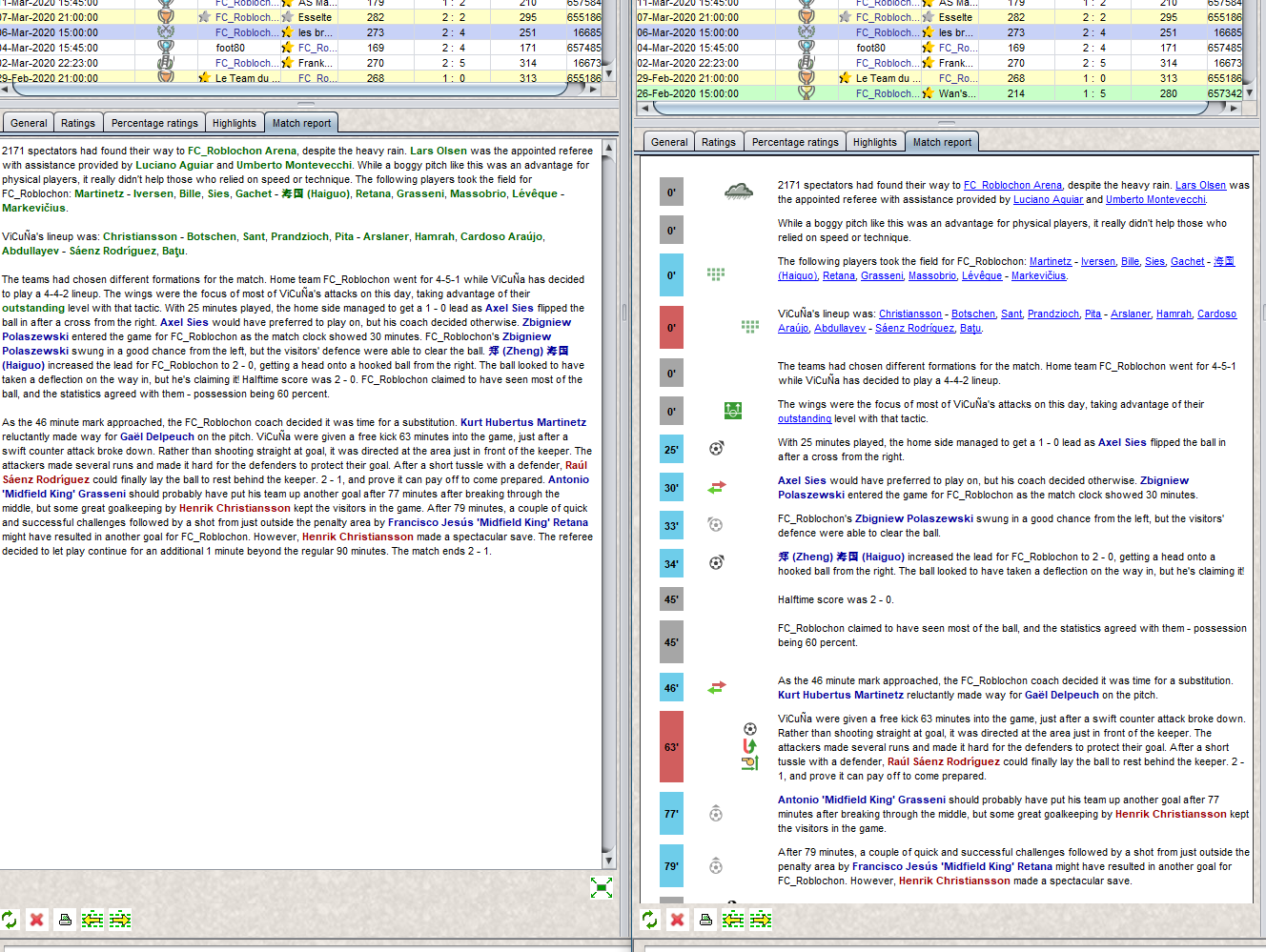Expand the report using the green fullscreen icon
1266x952 pixels.
[x=601, y=887]
